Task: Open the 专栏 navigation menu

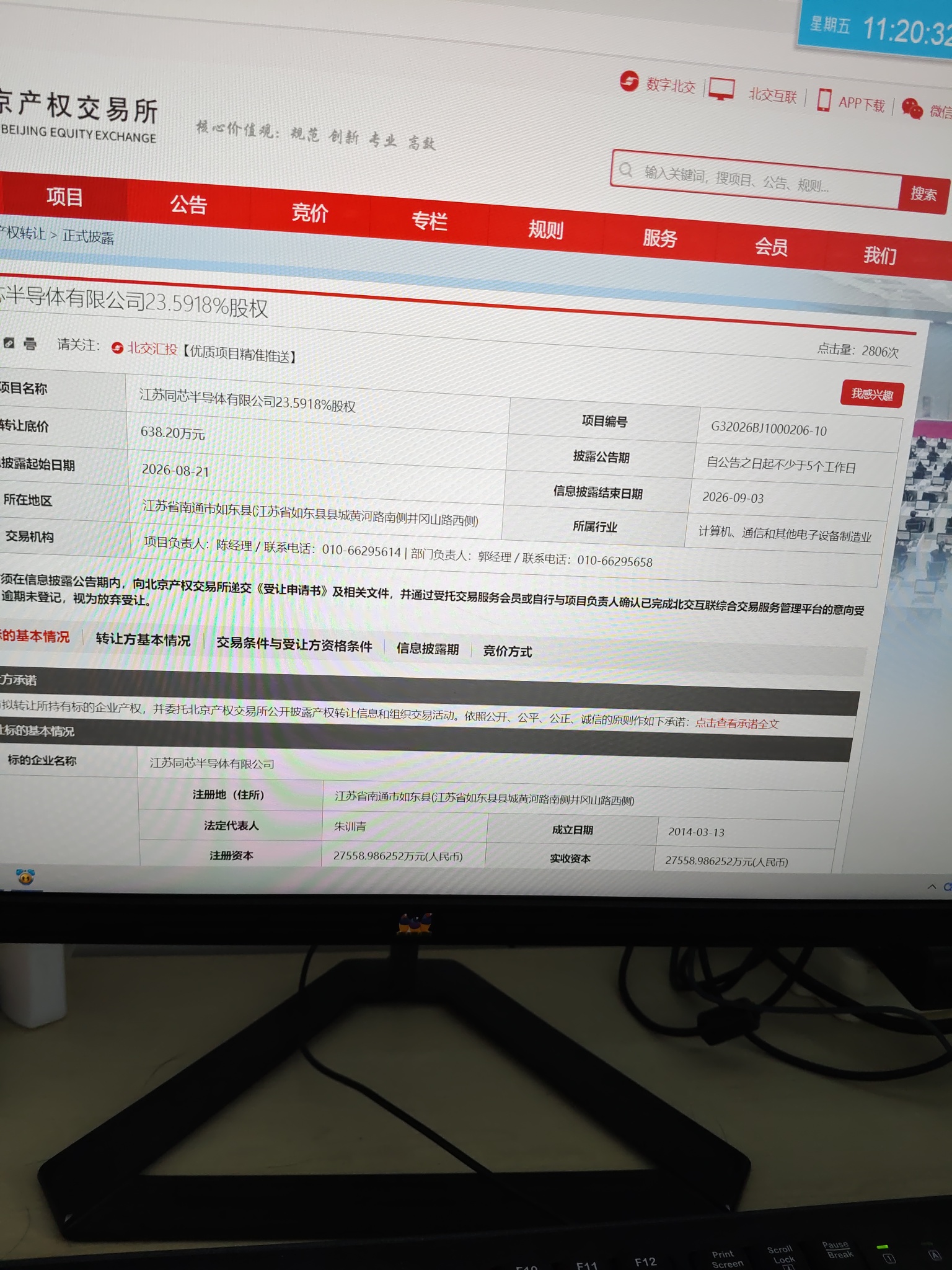Action: pos(429,221)
